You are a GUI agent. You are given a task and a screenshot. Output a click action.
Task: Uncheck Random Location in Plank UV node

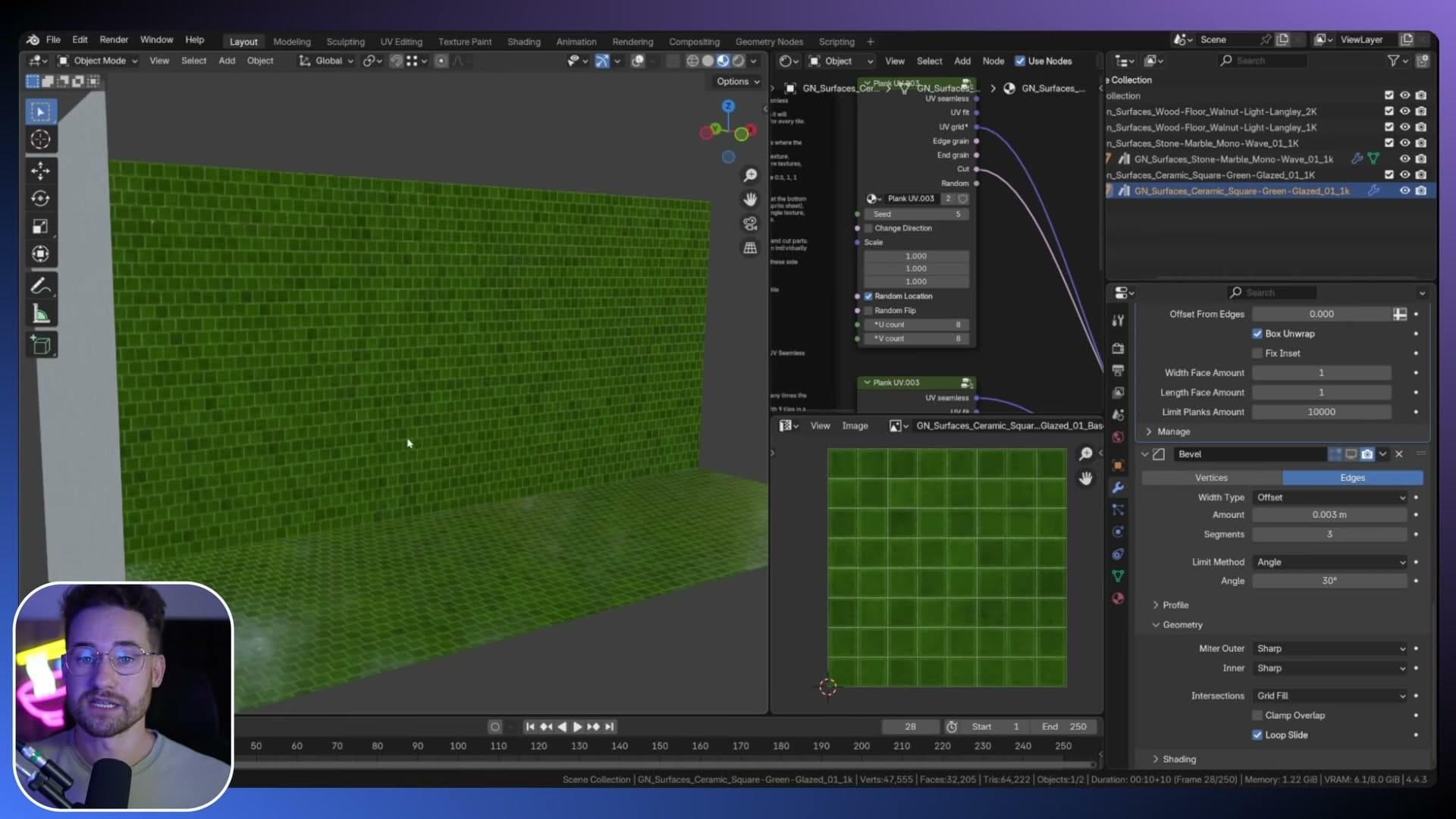click(x=868, y=297)
